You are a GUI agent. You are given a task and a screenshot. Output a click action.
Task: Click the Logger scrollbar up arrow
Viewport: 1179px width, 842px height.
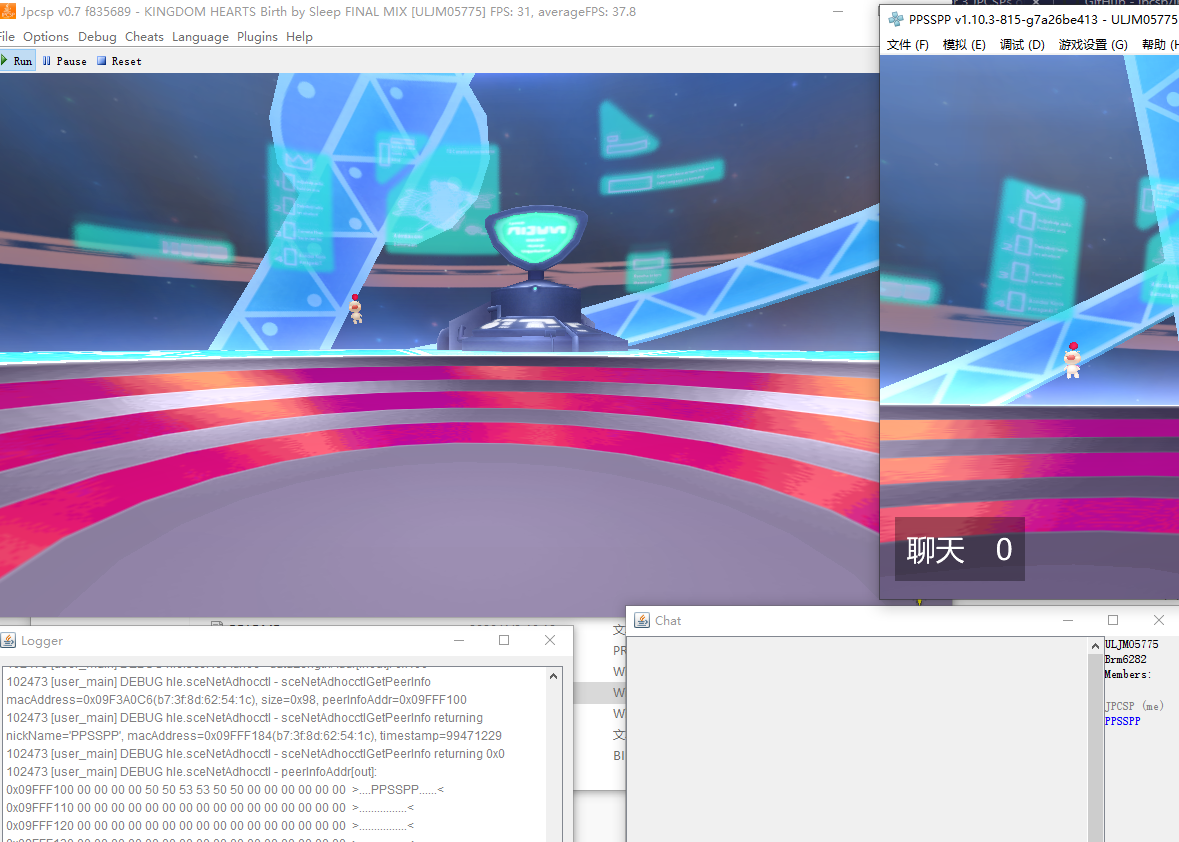click(554, 677)
